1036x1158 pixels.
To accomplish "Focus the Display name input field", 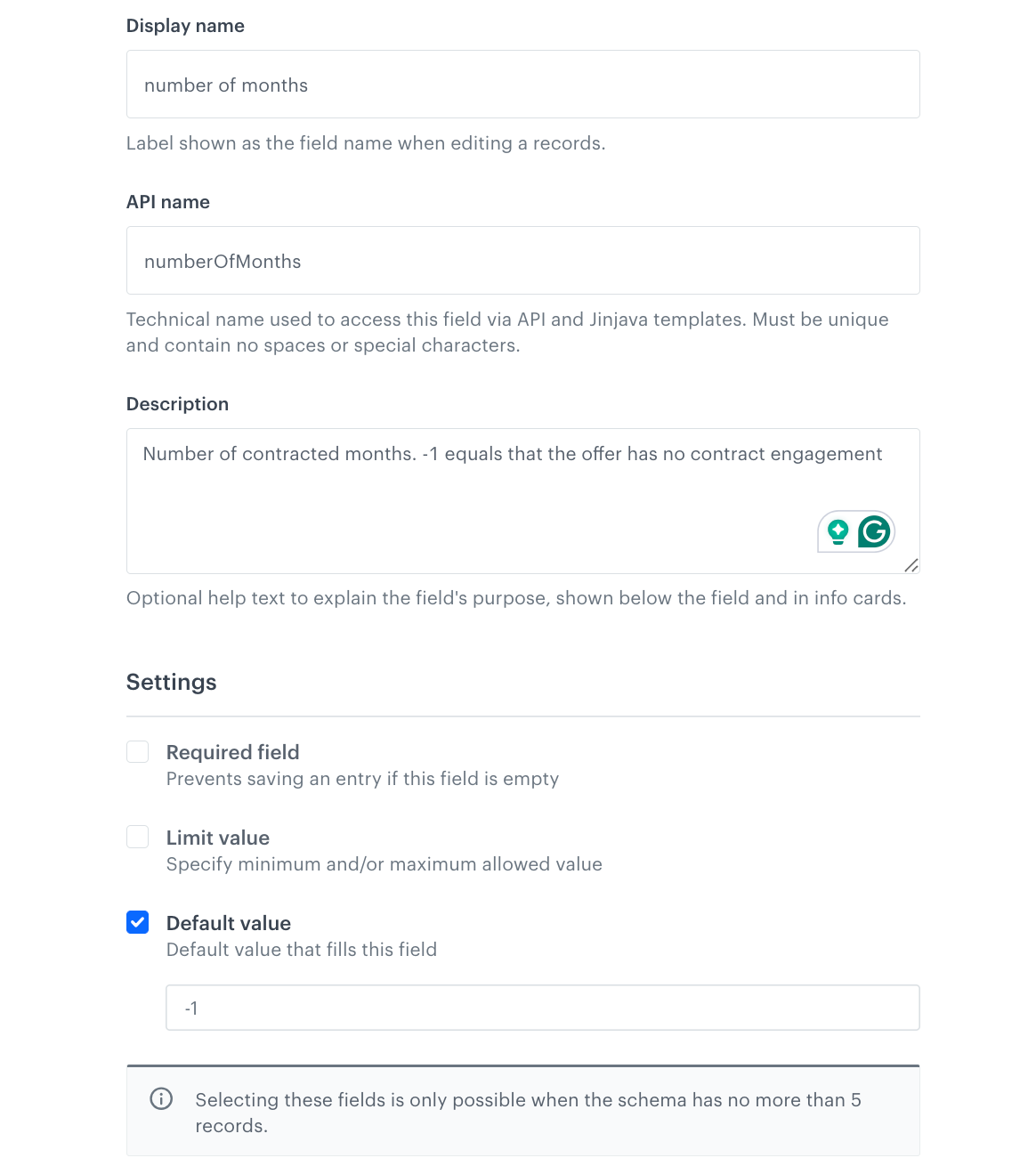I will (x=522, y=85).
